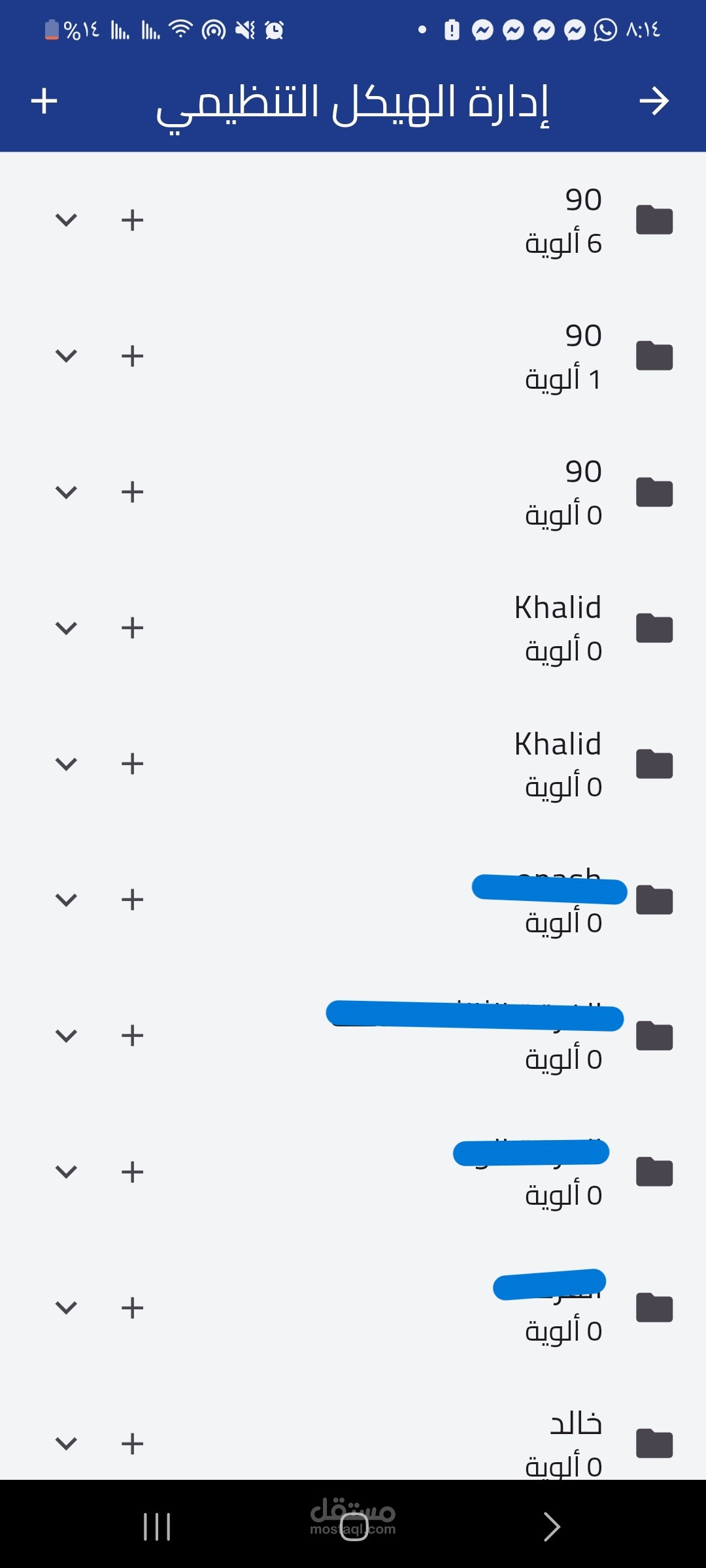
Task: Add a child under the "90" entry with 1 ألوية
Action: click(x=132, y=356)
